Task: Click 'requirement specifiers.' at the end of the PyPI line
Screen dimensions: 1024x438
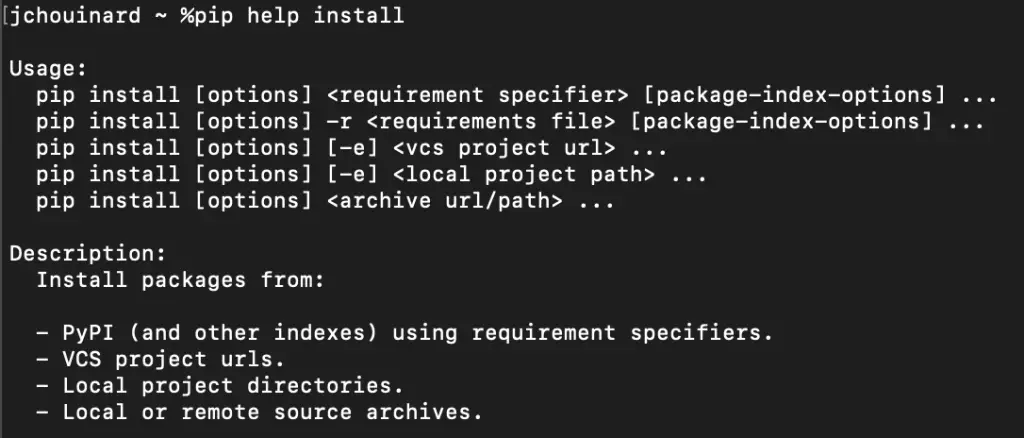Action: 622,332
